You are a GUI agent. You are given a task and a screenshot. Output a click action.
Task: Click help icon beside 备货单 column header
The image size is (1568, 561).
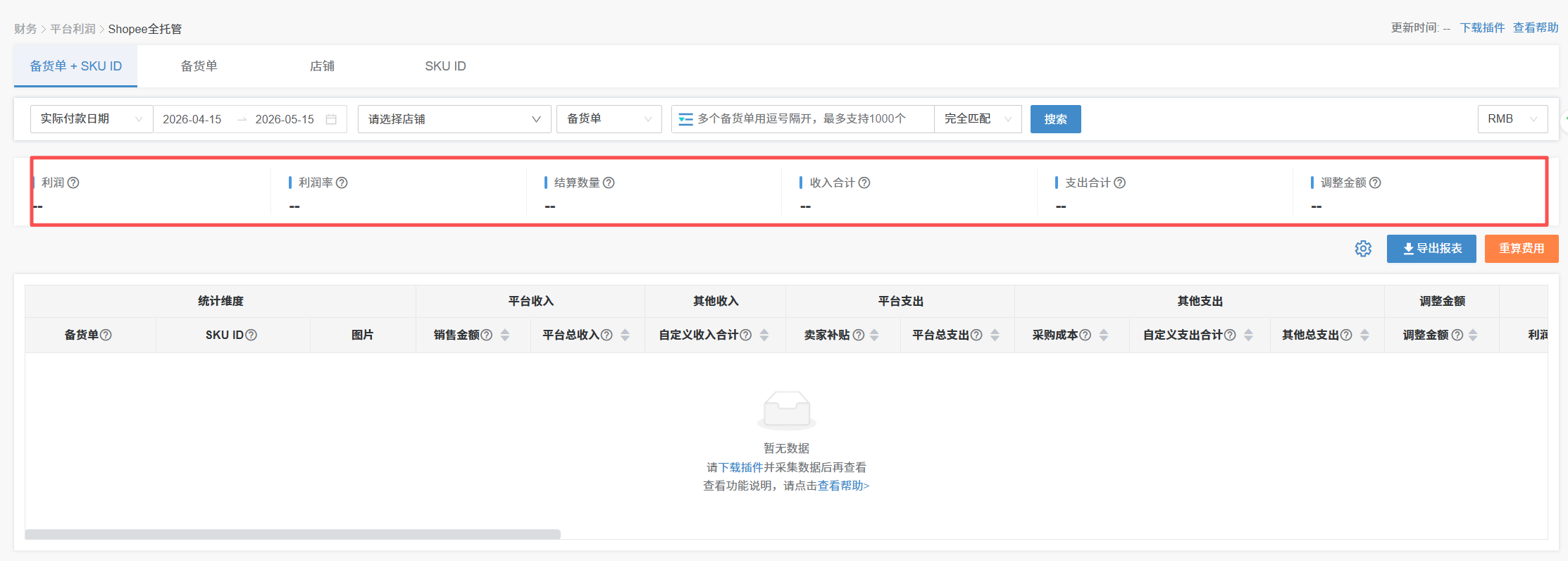pos(106,335)
